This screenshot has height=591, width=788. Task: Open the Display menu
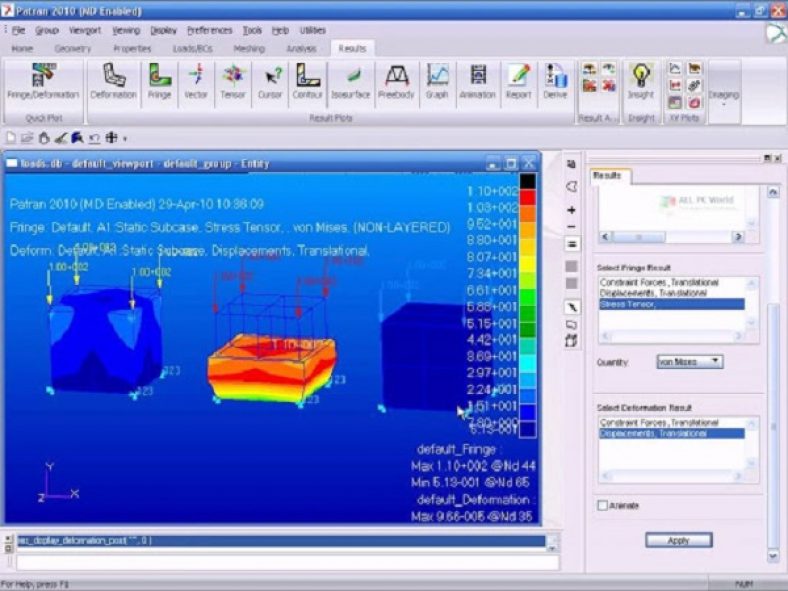tap(164, 30)
